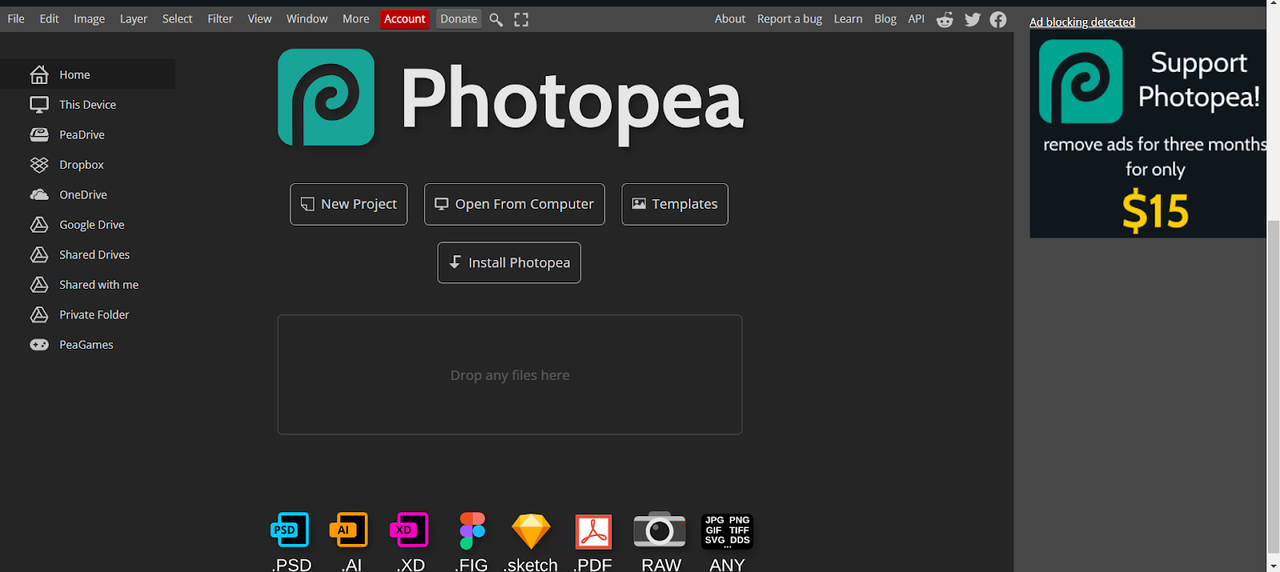Viewport: 1280px width, 572px height.
Task: Open the Reddit icon link
Action: 945,19
